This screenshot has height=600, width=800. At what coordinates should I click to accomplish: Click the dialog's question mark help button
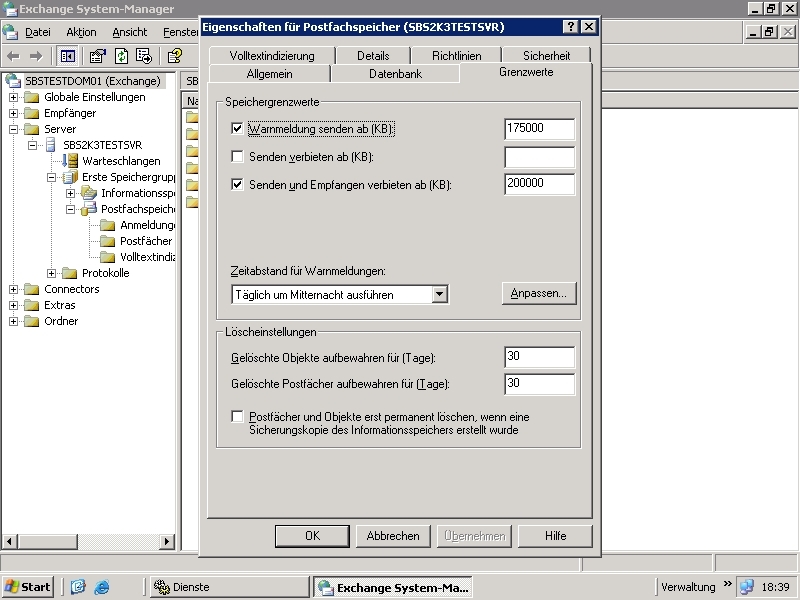(570, 27)
